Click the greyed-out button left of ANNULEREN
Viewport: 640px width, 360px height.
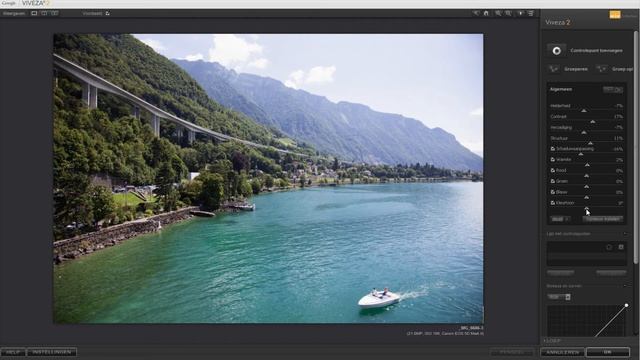pos(512,352)
